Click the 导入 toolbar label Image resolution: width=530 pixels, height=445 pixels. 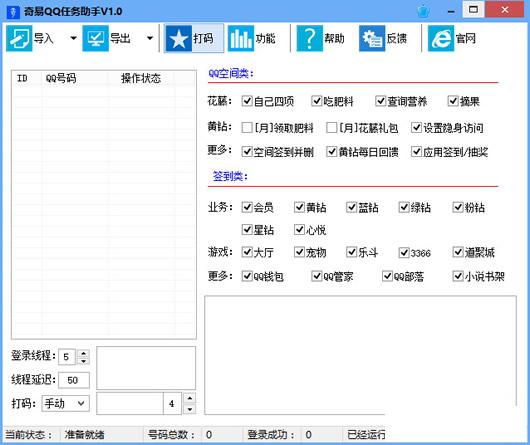(44, 38)
